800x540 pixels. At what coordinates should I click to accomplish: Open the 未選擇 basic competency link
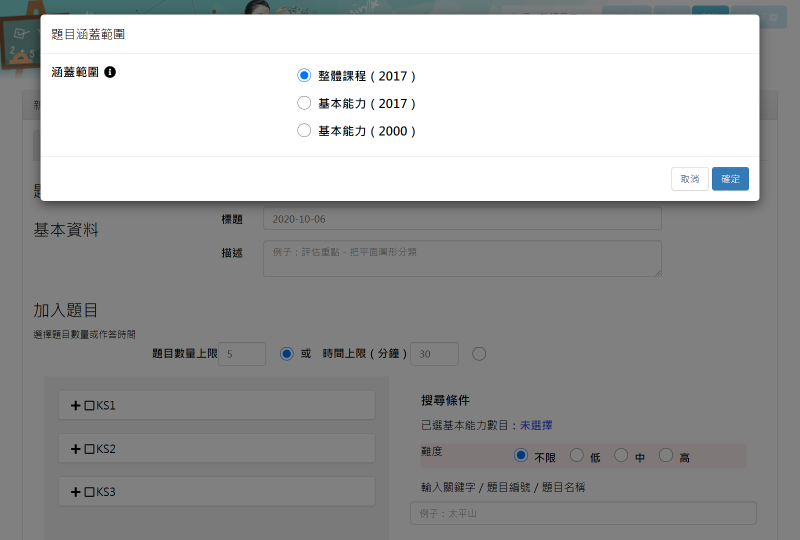pos(535,425)
